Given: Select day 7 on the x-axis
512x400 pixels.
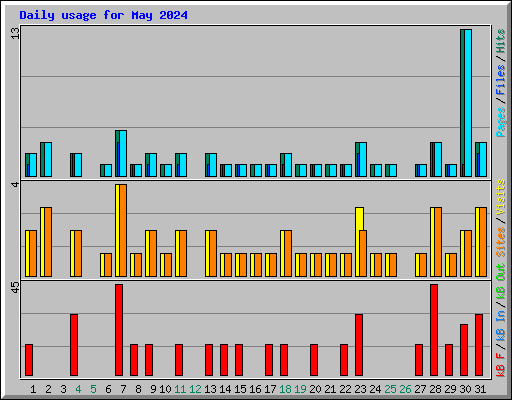Looking at the screenshot, I should [x=123, y=389].
